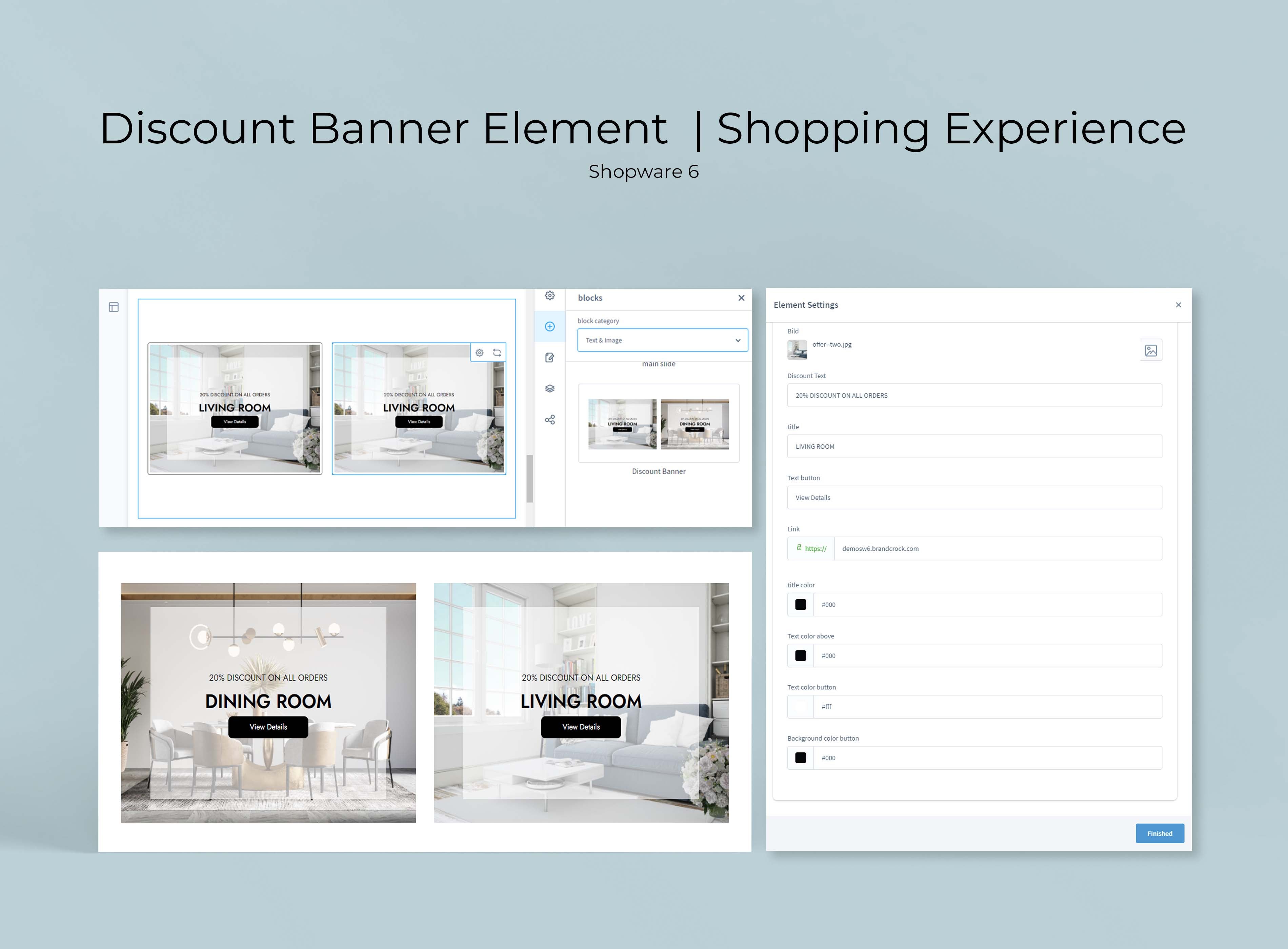
Task: Click the share layout assignment icon
Action: click(550, 420)
